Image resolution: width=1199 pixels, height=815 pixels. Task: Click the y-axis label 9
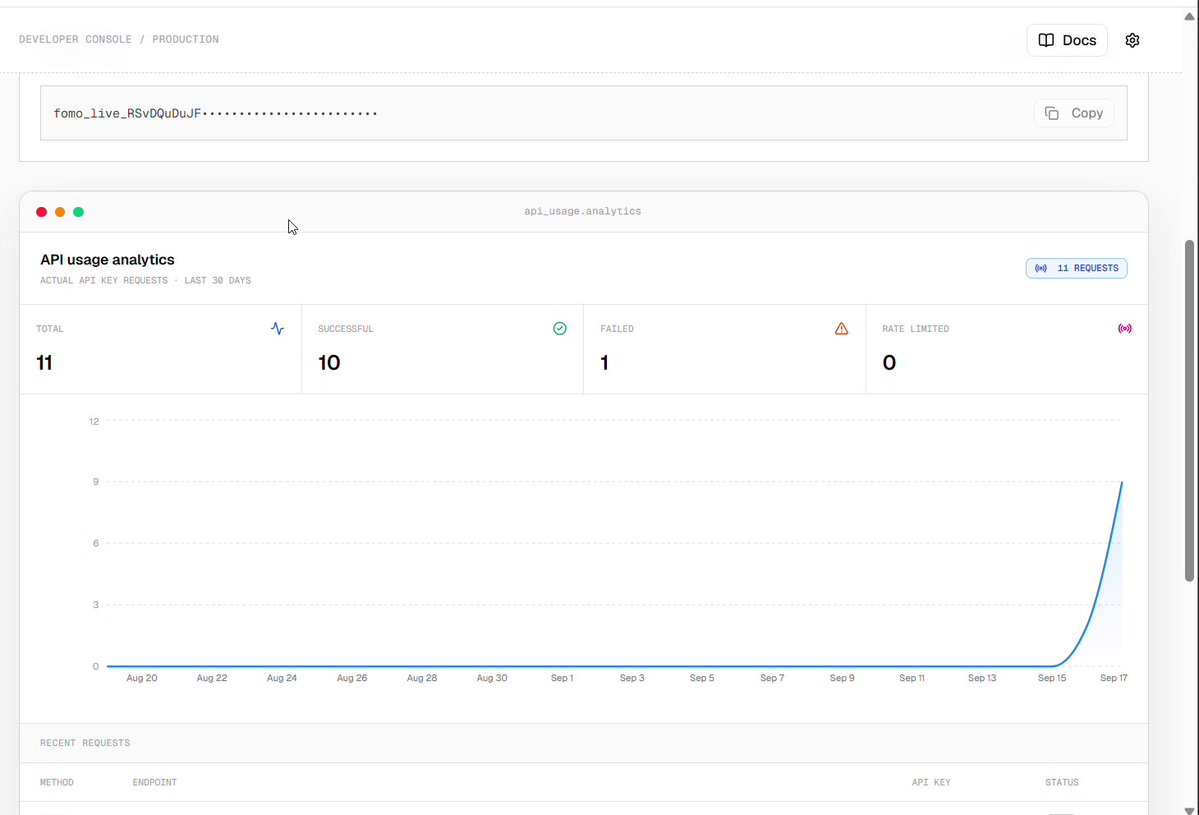(x=96, y=482)
